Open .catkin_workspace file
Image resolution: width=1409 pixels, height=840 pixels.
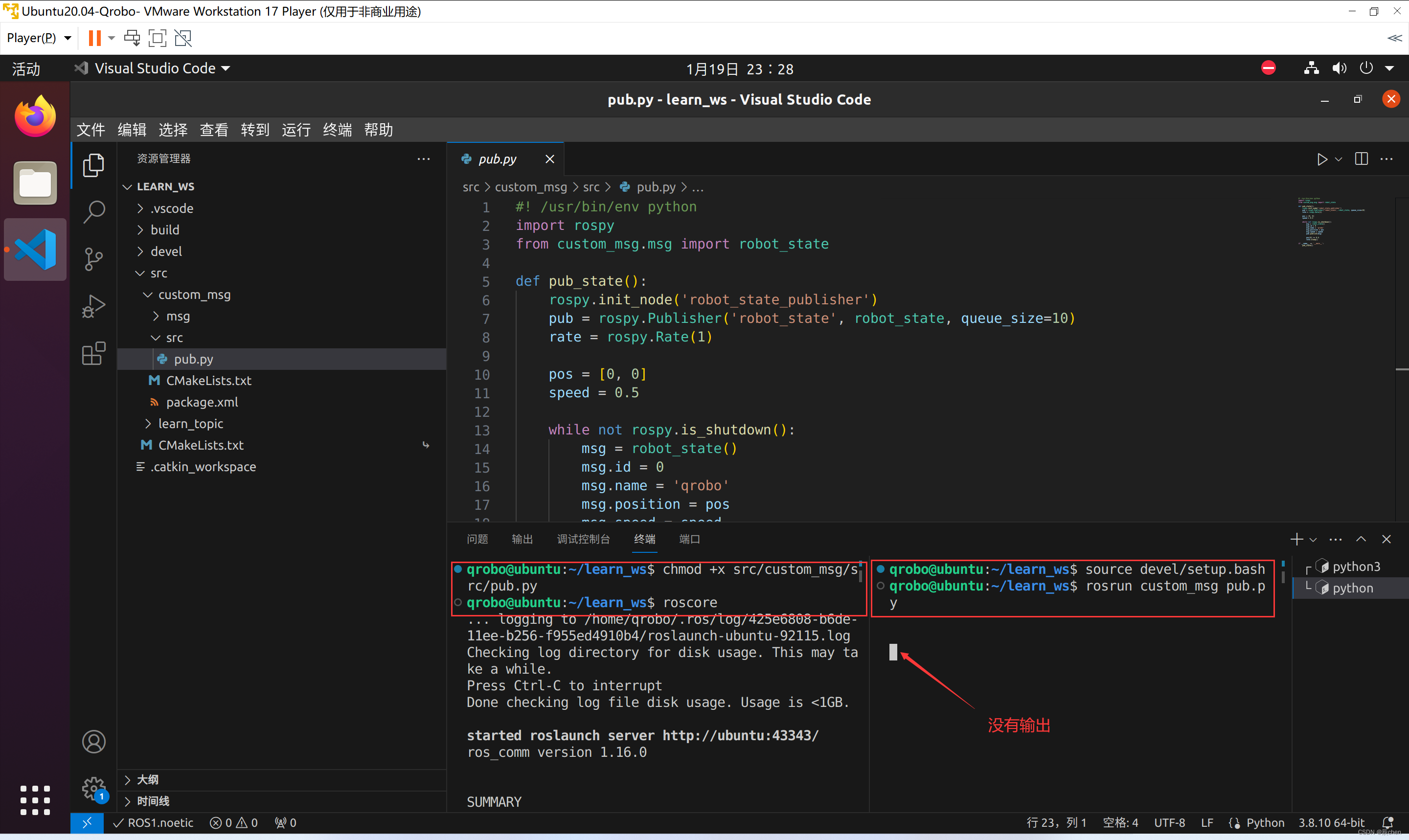coord(281,466)
